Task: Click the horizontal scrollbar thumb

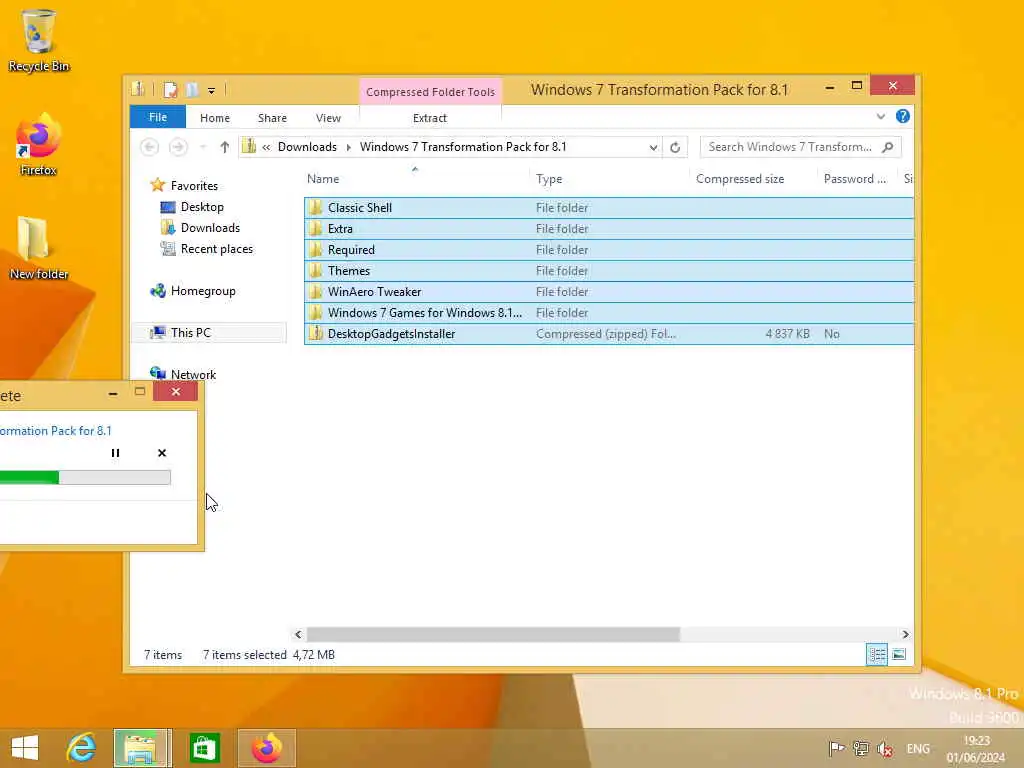Action: pos(493,634)
